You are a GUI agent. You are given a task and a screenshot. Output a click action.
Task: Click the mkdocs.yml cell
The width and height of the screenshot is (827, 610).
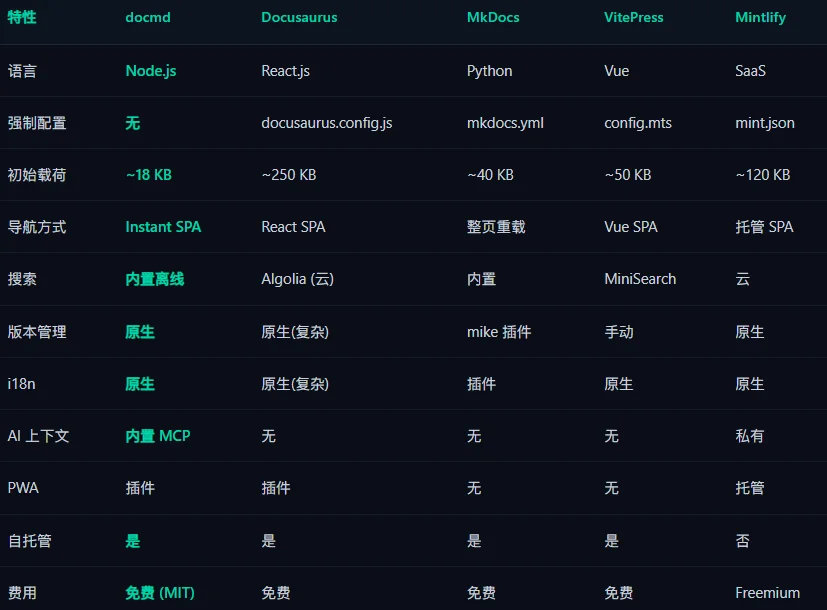[505, 123]
